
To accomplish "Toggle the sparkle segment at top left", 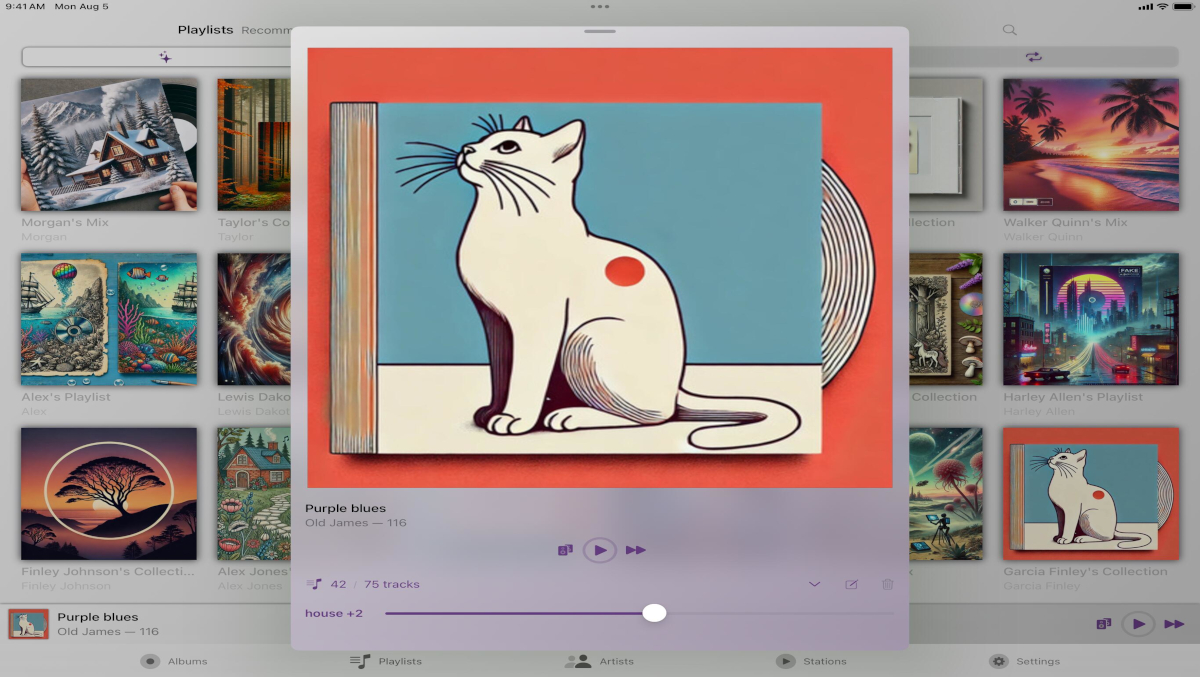I will pos(165,57).
